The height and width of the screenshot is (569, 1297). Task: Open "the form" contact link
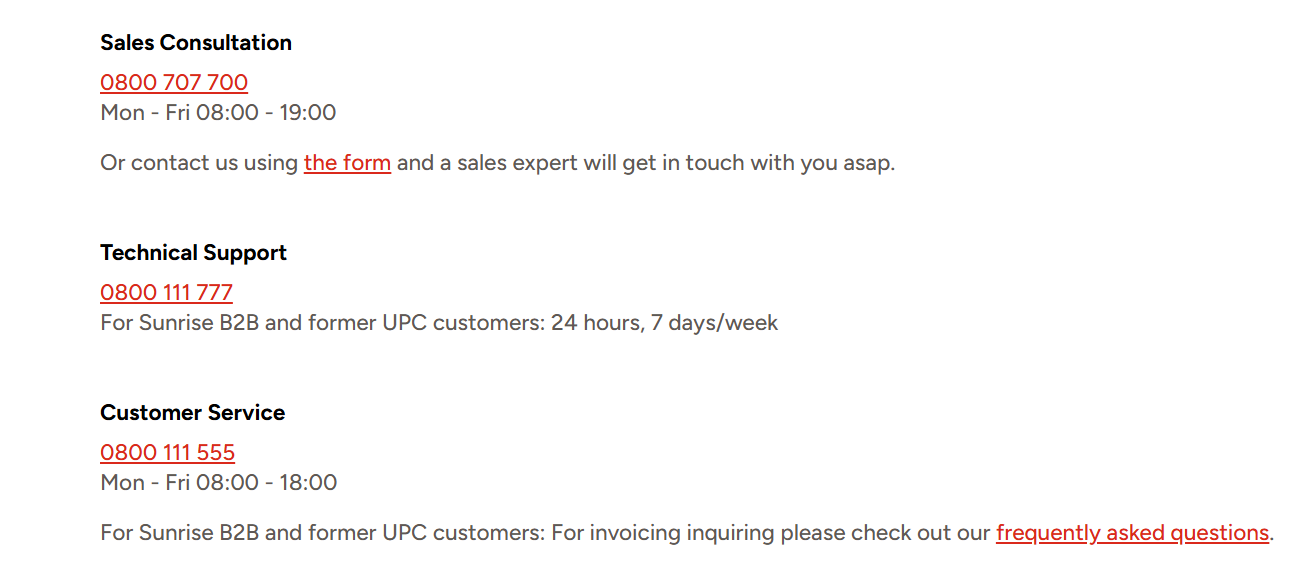click(x=347, y=163)
